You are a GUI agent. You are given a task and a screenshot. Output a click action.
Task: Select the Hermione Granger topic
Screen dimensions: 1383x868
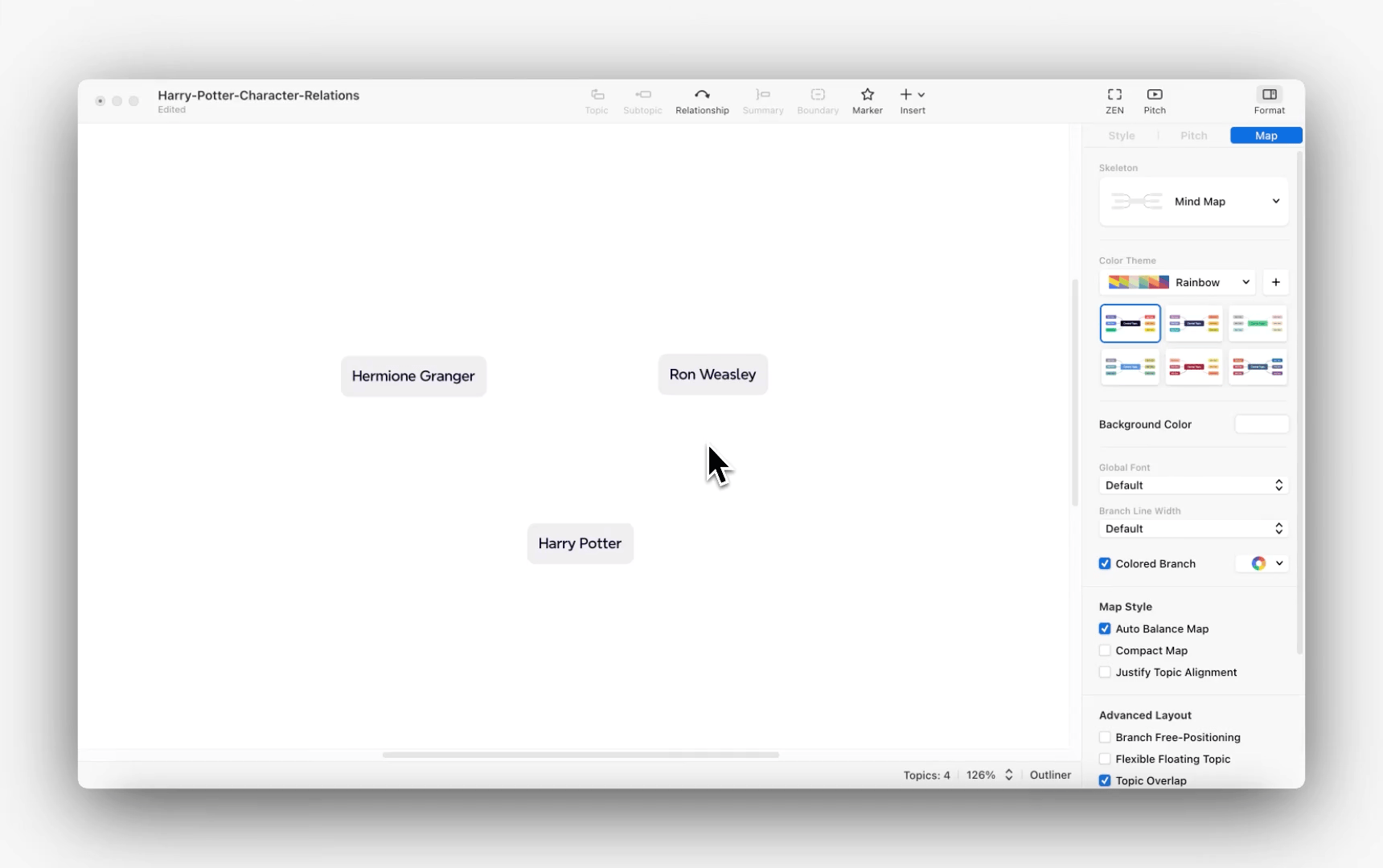click(x=413, y=376)
